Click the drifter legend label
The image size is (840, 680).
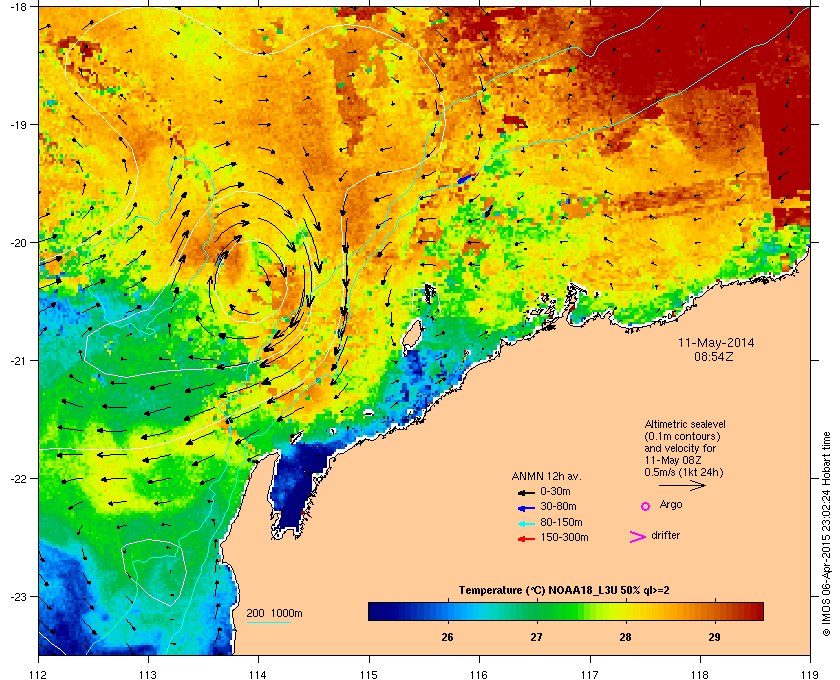[665, 535]
